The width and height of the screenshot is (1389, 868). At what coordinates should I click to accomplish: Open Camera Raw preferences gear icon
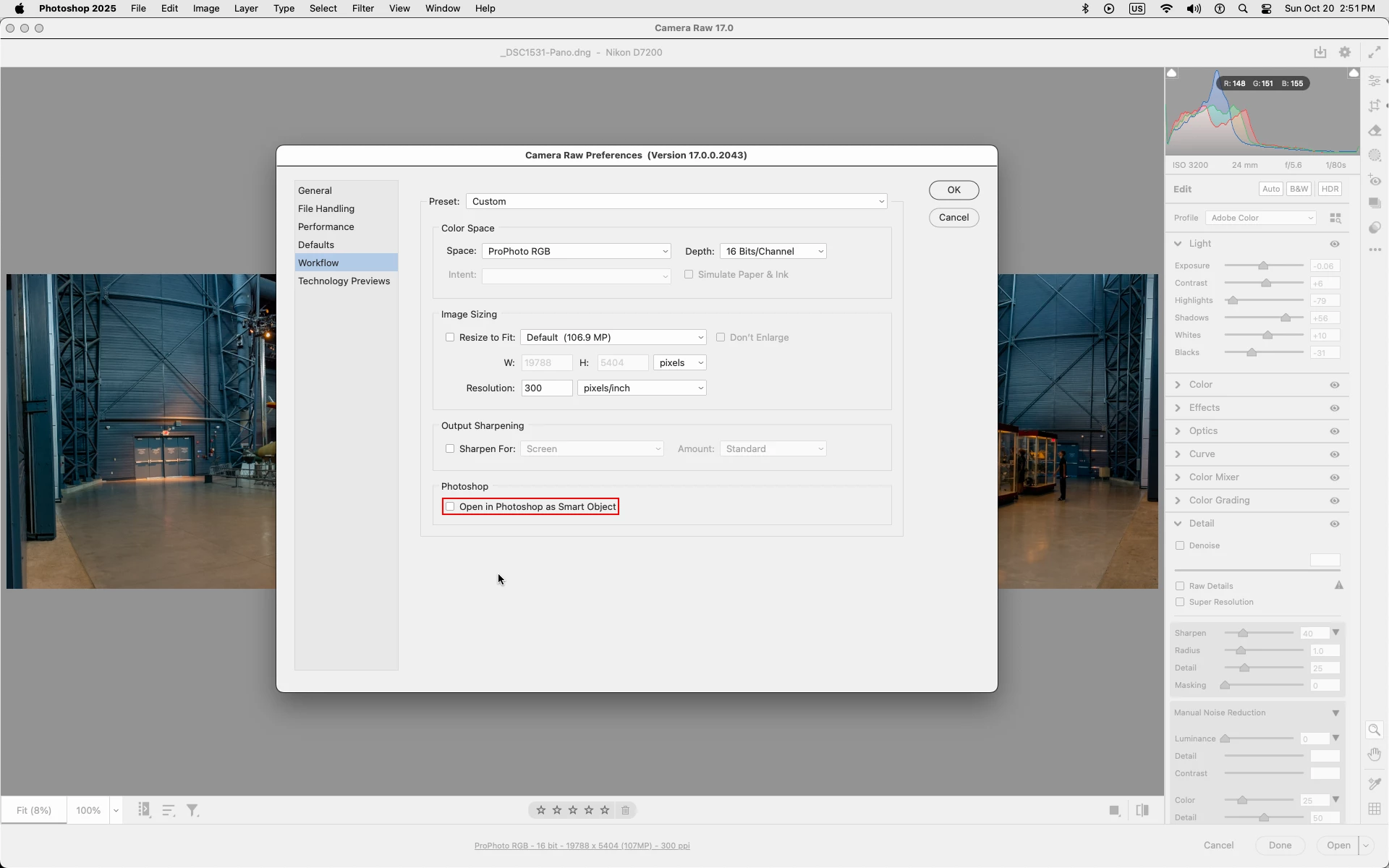coord(1345,52)
